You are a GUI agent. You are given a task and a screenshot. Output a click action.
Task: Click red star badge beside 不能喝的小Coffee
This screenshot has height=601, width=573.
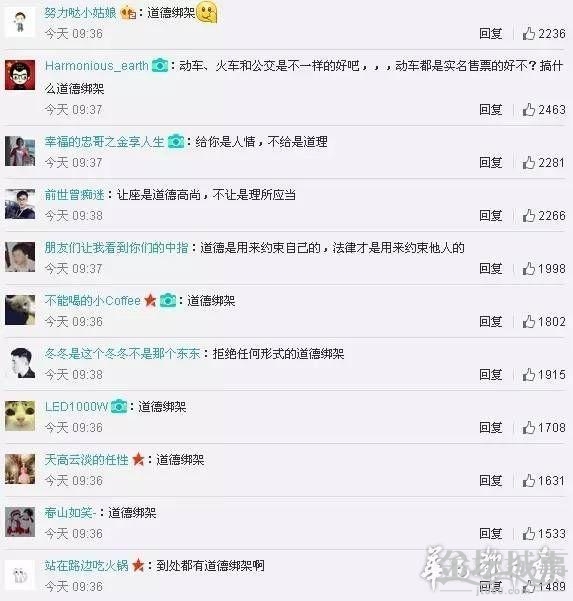click(150, 300)
